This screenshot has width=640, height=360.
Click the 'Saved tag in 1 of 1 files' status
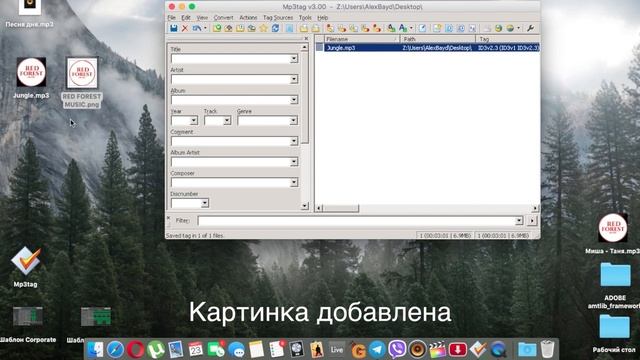point(195,236)
